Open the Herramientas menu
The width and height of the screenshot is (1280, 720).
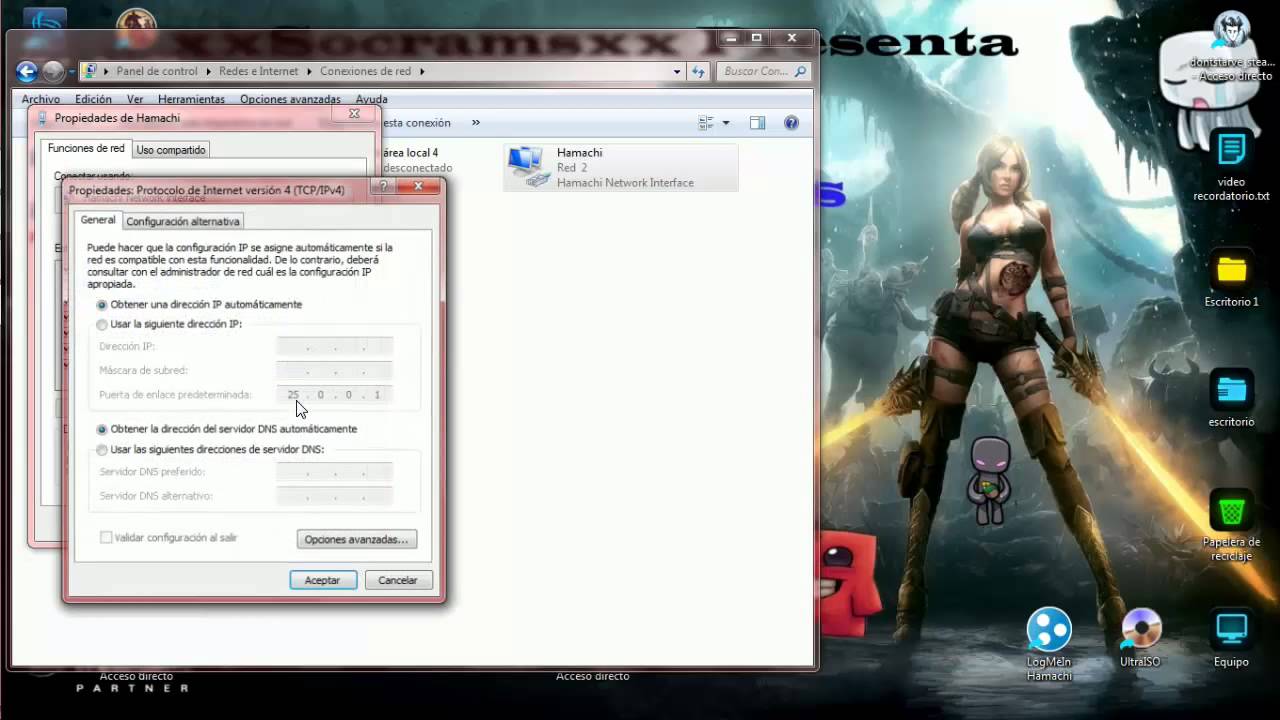(x=191, y=99)
